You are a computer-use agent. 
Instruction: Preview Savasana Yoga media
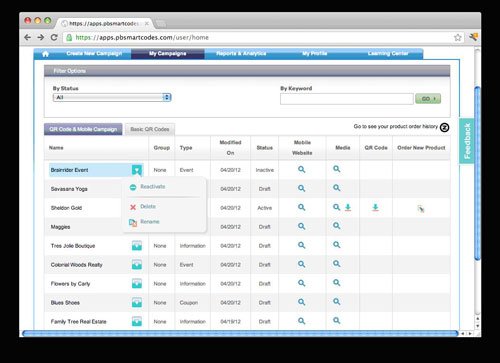pyautogui.click(x=337, y=188)
